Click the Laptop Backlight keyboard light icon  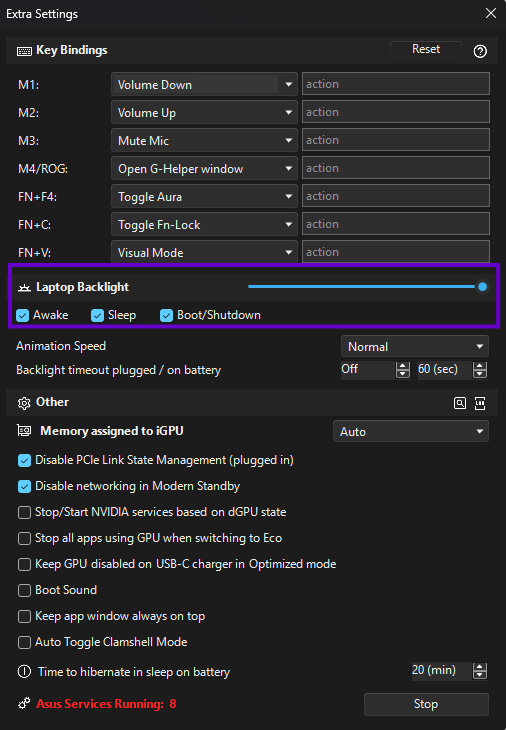pyautogui.click(x=24, y=288)
